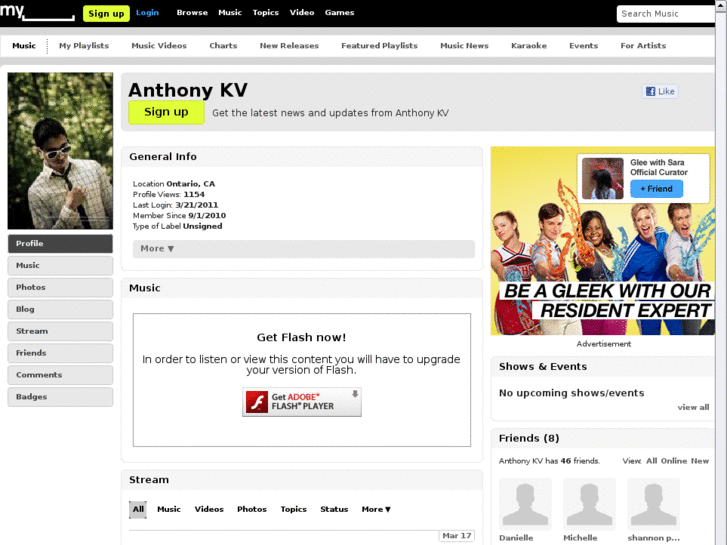Viewport: 727px width, 545px height.
Task: Open the Browse menu
Action: coord(192,13)
